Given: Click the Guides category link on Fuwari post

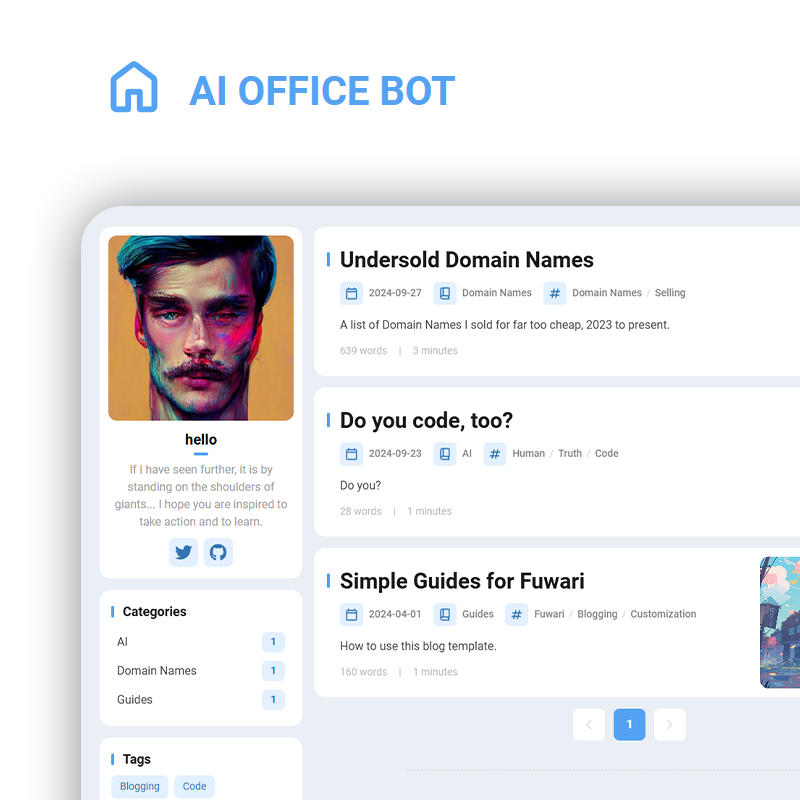Looking at the screenshot, I should pyautogui.click(x=478, y=614).
